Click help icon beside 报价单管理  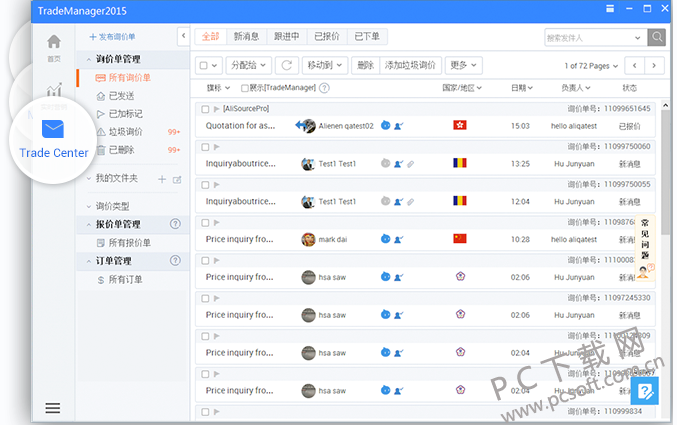175,224
